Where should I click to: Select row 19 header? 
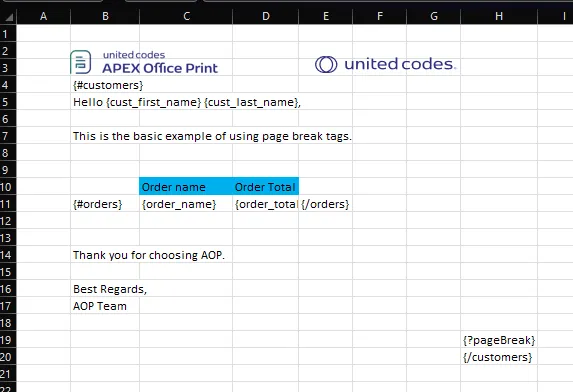click(8, 340)
